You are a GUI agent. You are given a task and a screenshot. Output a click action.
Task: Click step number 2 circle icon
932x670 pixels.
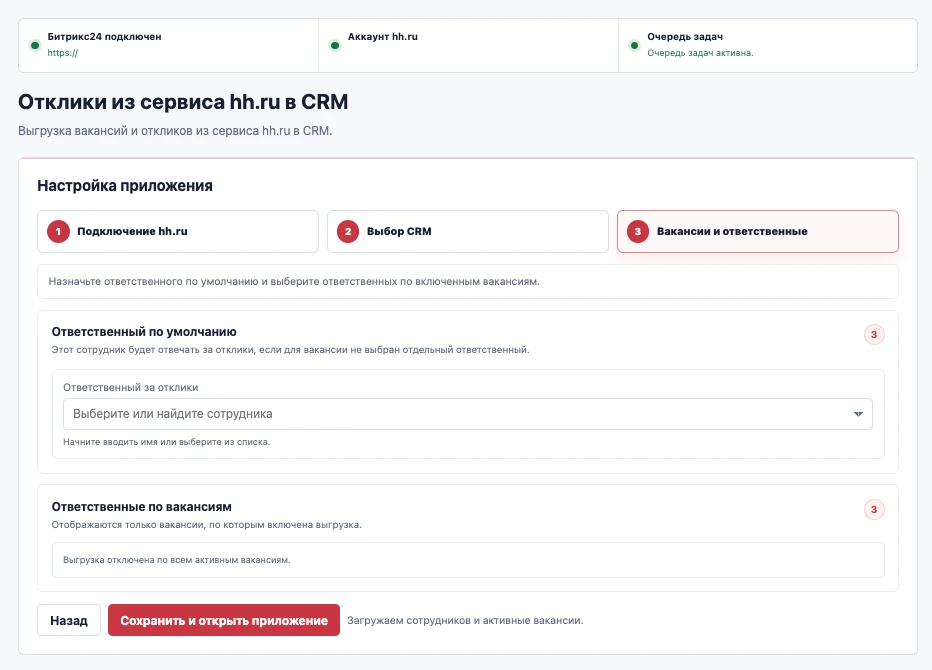click(x=348, y=231)
